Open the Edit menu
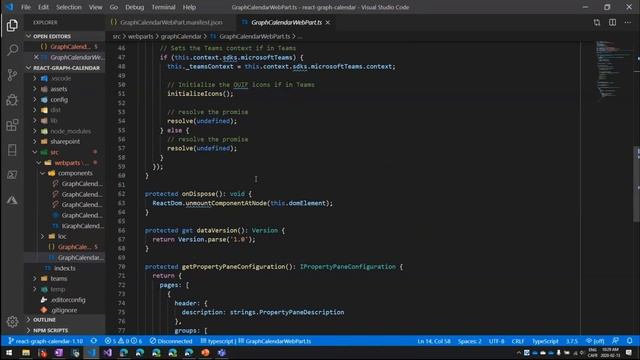The height and width of the screenshot is (360, 640). coord(43,7)
